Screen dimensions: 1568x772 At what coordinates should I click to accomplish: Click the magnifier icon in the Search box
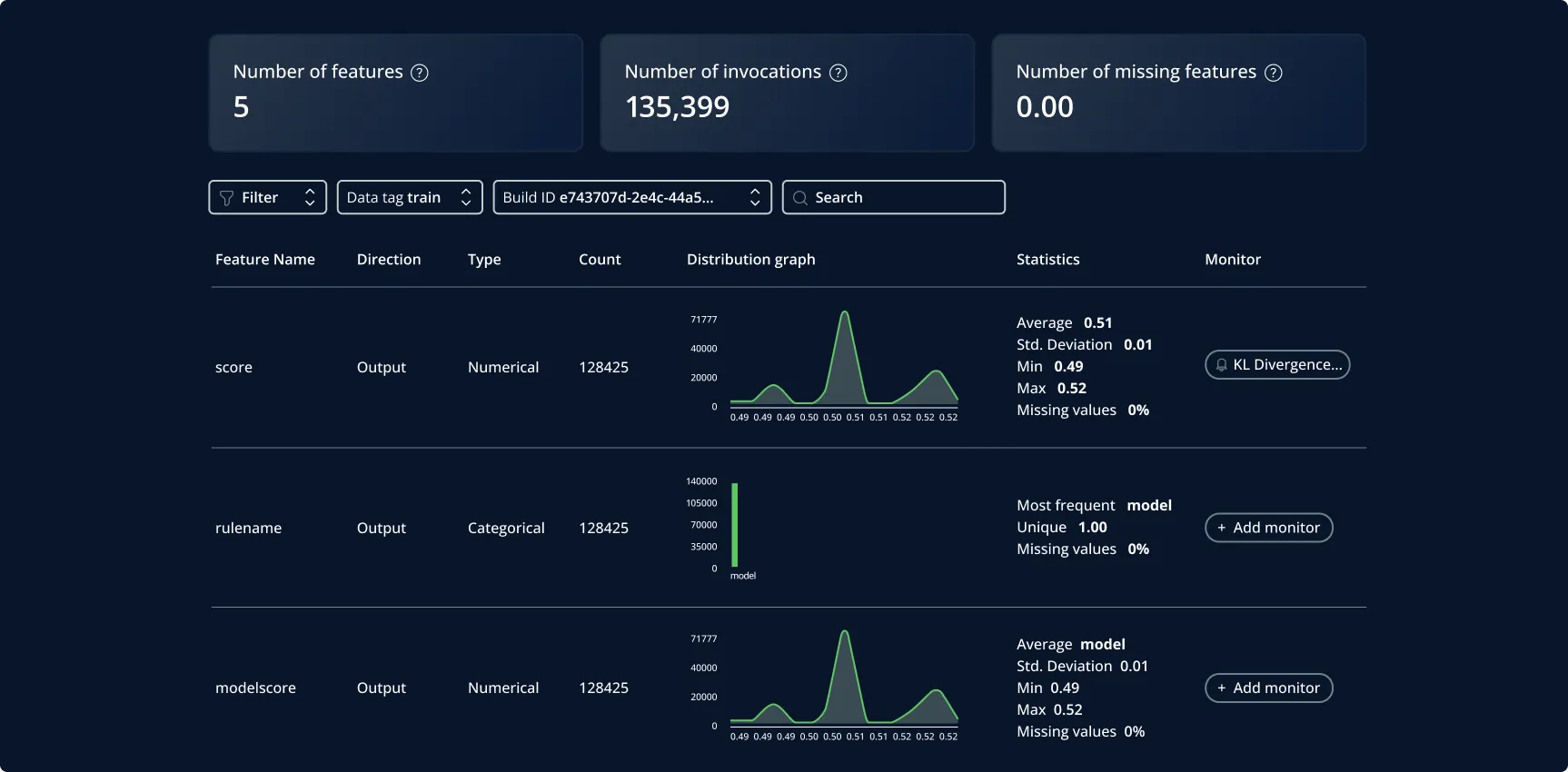[800, 198]
